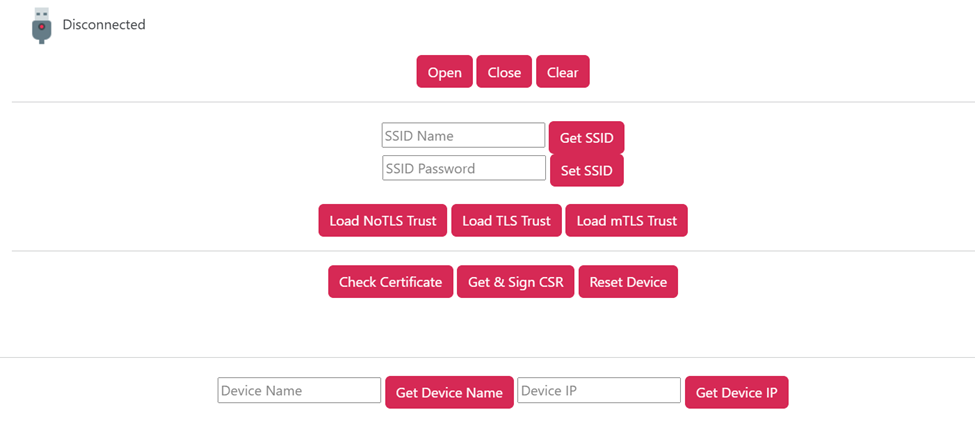The width and height of the screenshot is (975, 433).
Task: Focus the SSID Password field
Action: click(x=464, y=168)
